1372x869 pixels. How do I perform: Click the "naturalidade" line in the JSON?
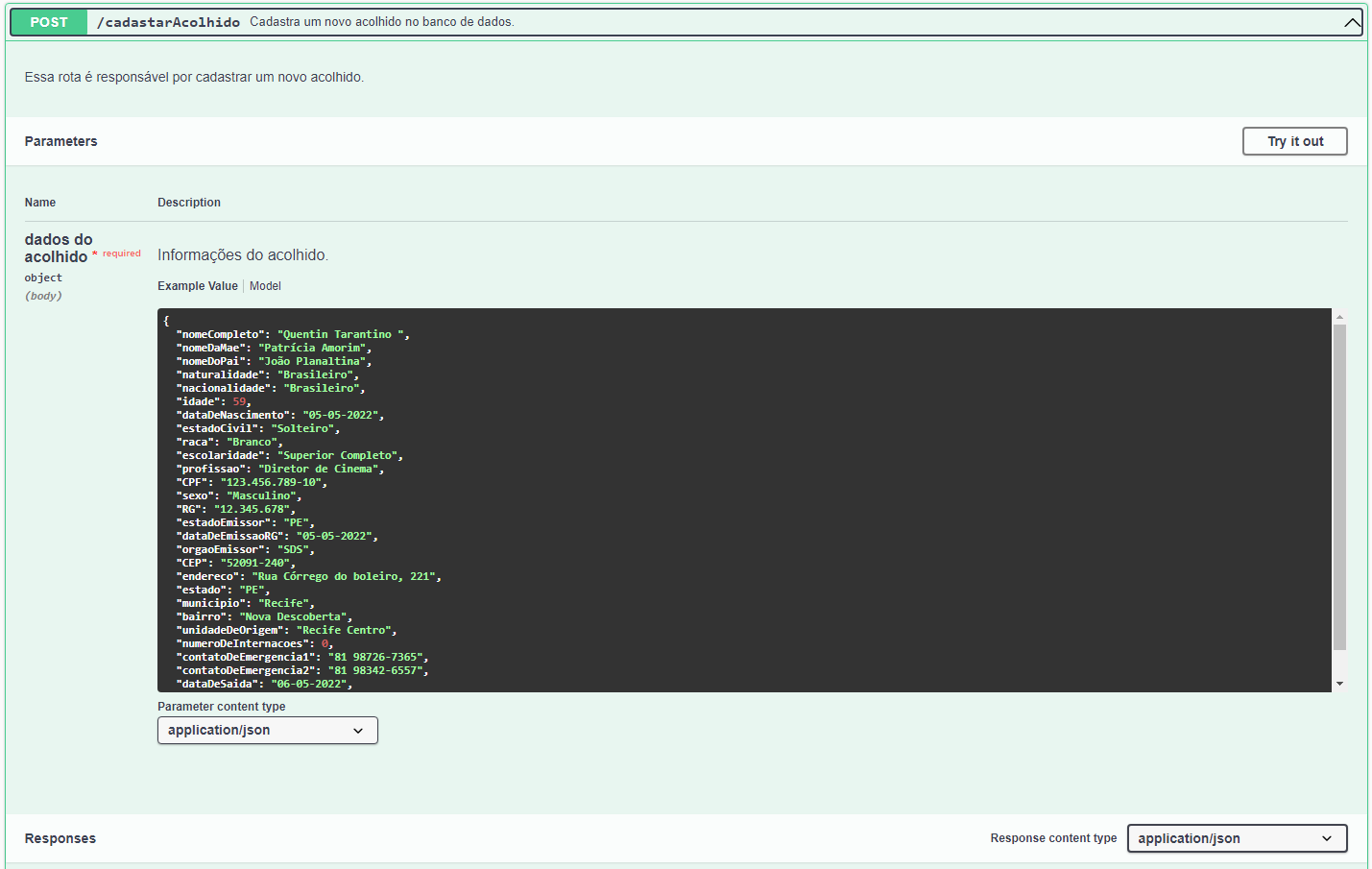[268, 374]
